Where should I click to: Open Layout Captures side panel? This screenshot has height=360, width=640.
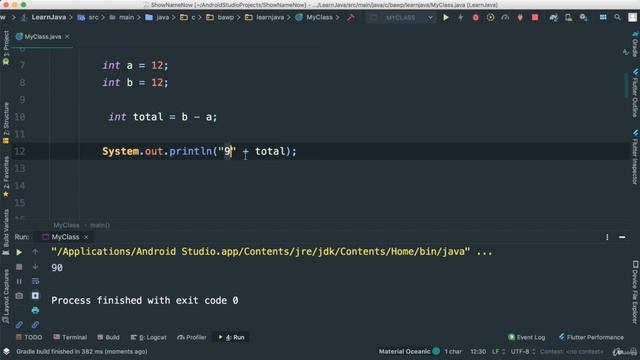pyautogui.click(x=6, y=296)
